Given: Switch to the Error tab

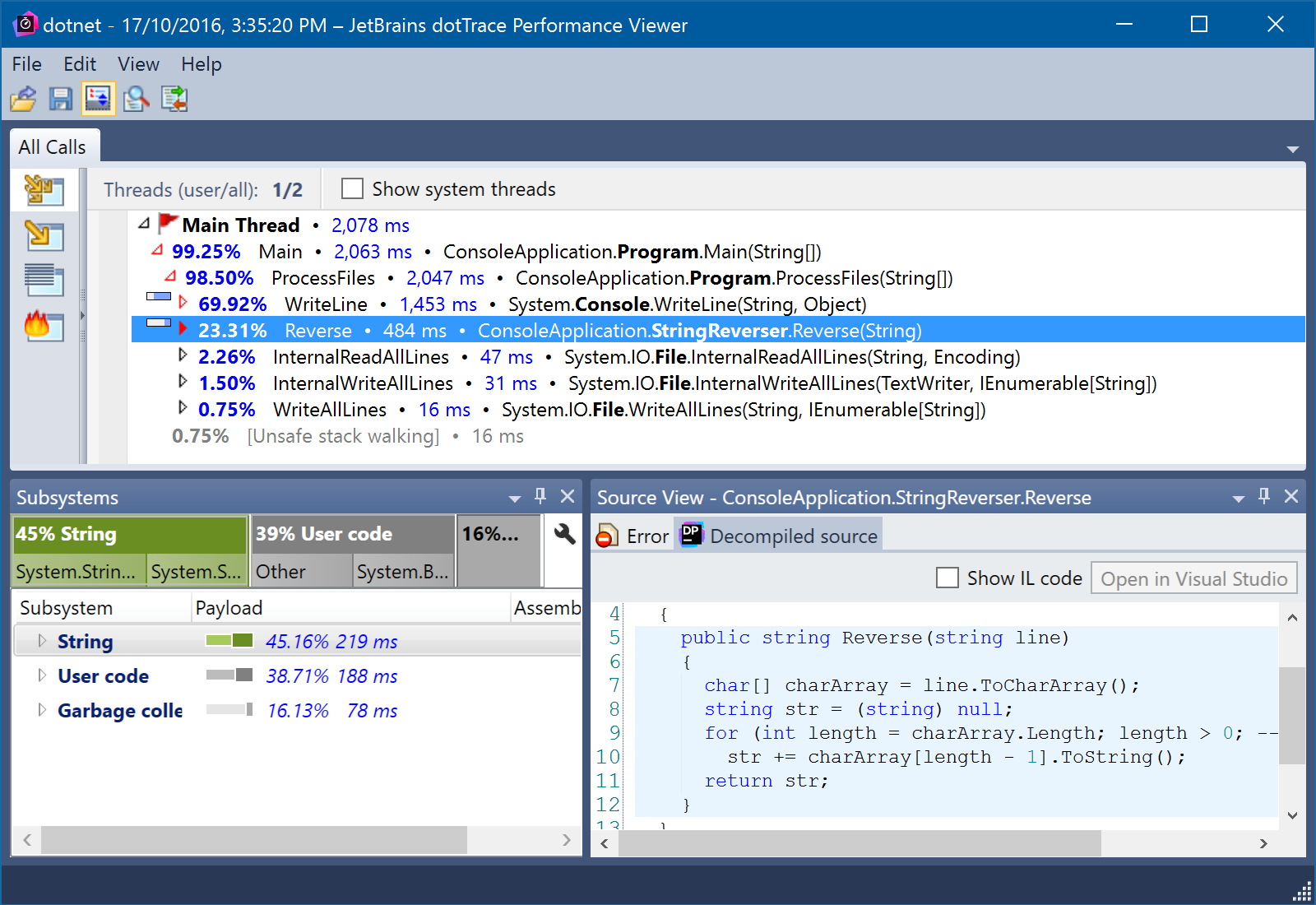Looking at the screenshot, I should coord(633,536).
